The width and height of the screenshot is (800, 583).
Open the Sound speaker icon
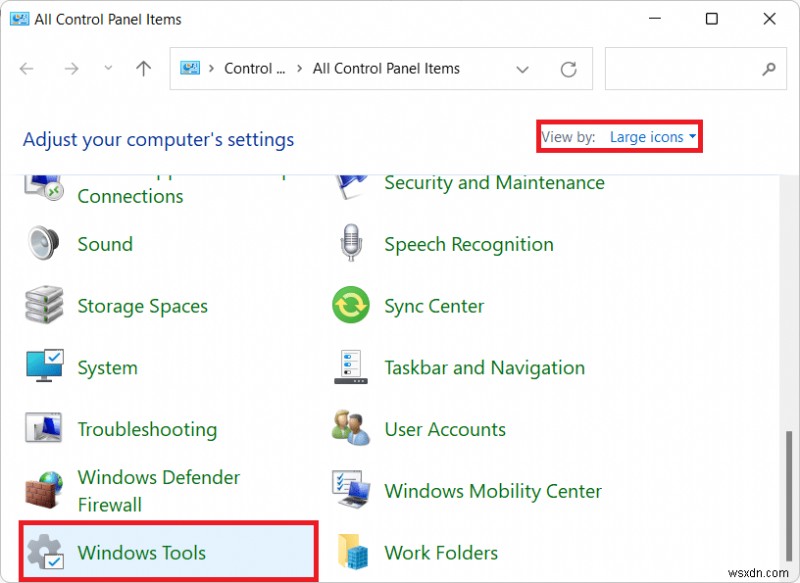(x=44, y=244)
